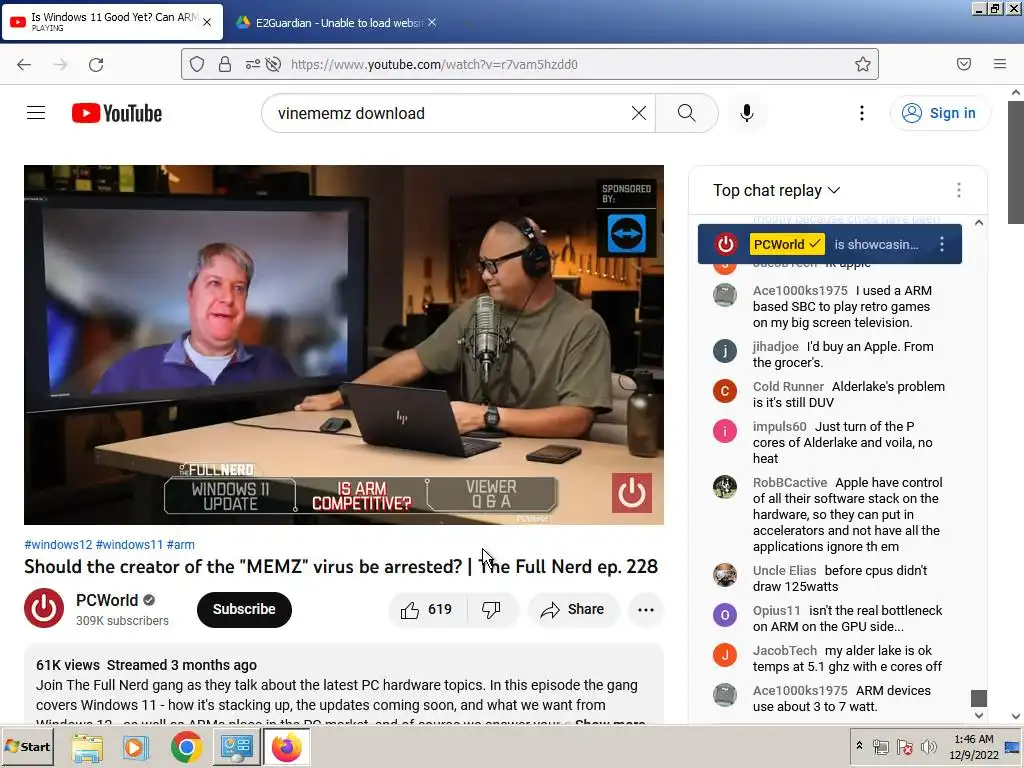Open YouTube settings three-dot menu

click(861, 113)
